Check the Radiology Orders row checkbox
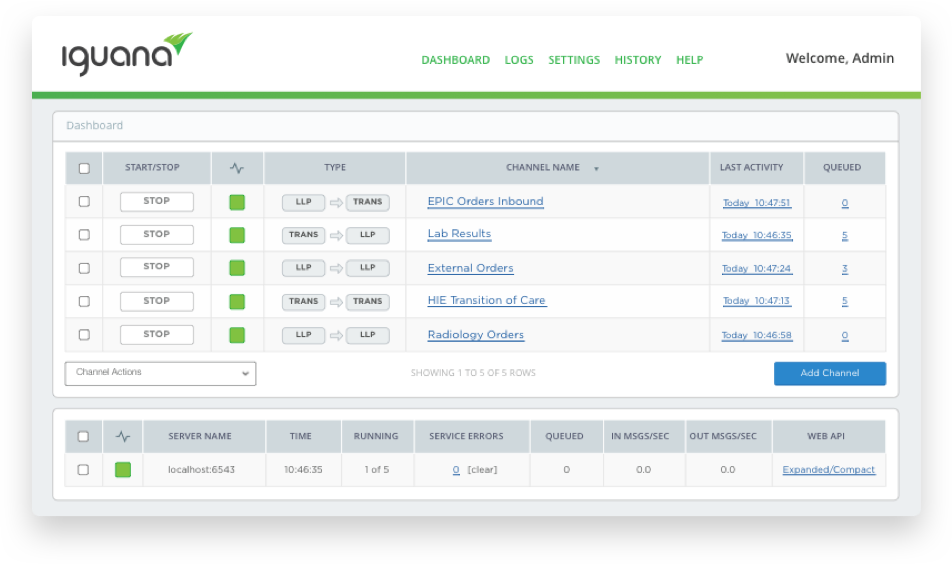The height and width of the screenshot is (564, 952). (84, 335)
